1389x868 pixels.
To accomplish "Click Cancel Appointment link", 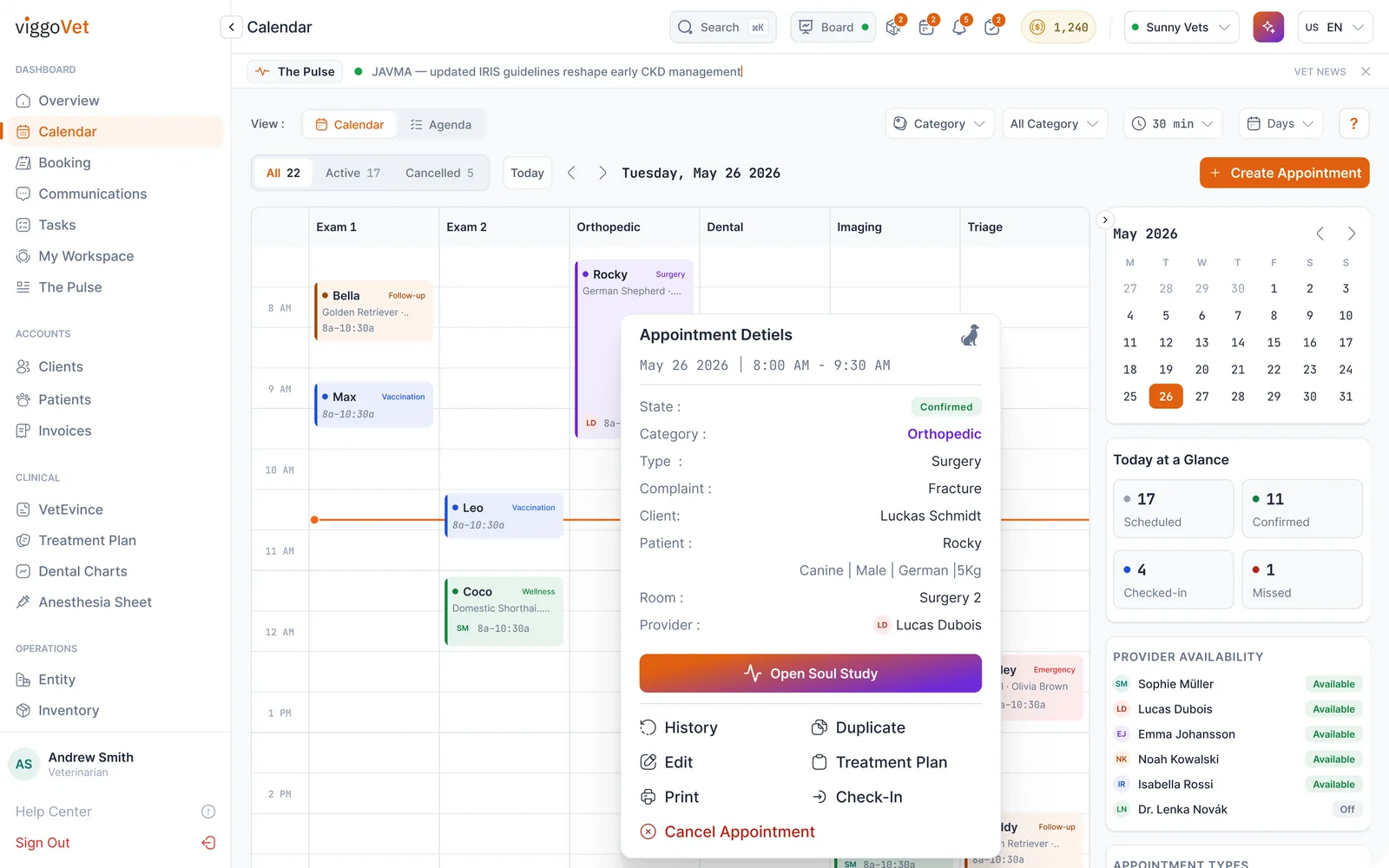I will click(727, 832).
